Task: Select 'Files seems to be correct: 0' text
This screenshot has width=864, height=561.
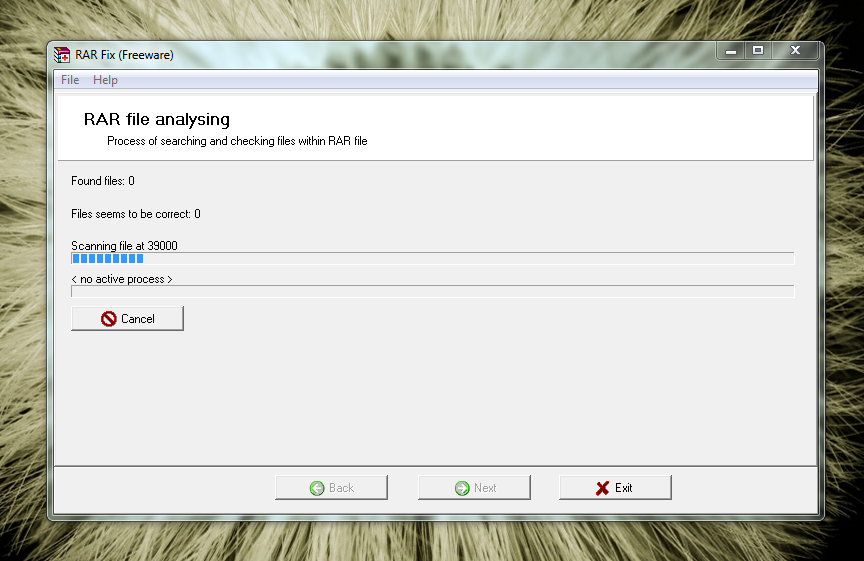Action: point(136,214)
